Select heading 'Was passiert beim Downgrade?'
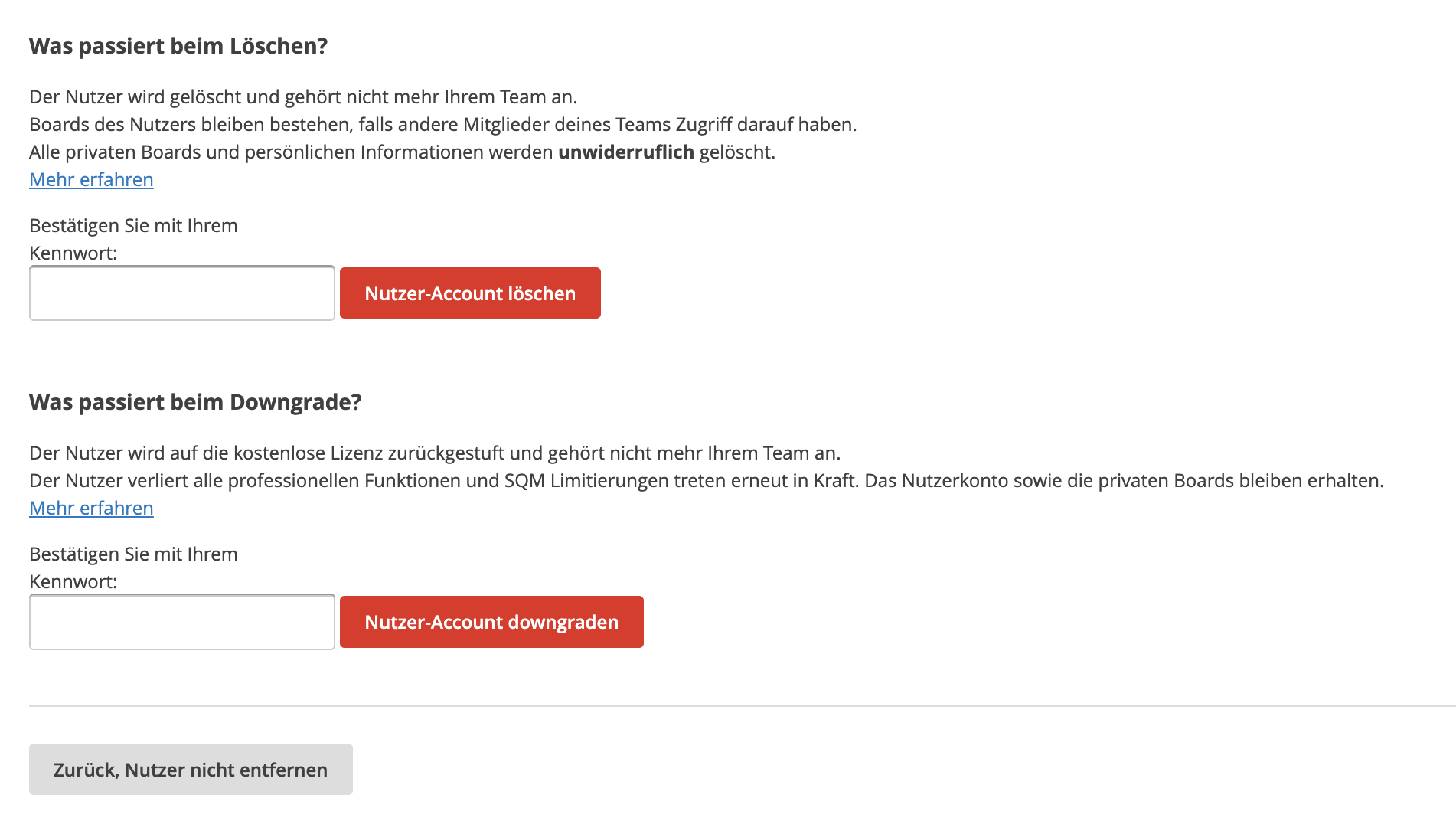Screen dimensions: 1456x821 [195, 402]
